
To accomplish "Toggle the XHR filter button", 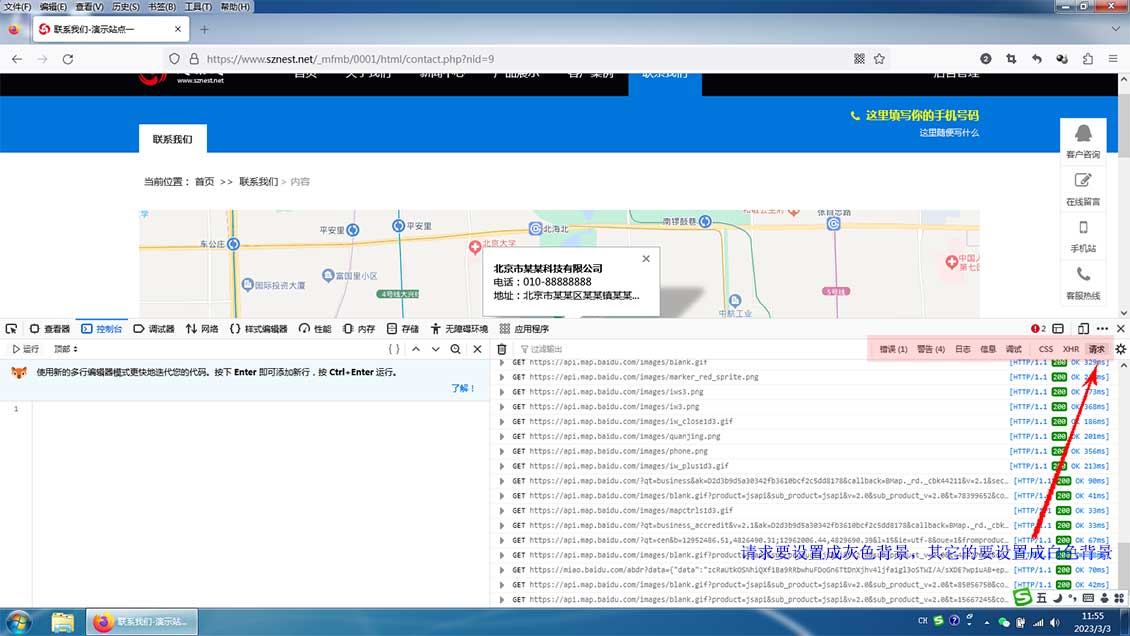I will click(1071, 349).
